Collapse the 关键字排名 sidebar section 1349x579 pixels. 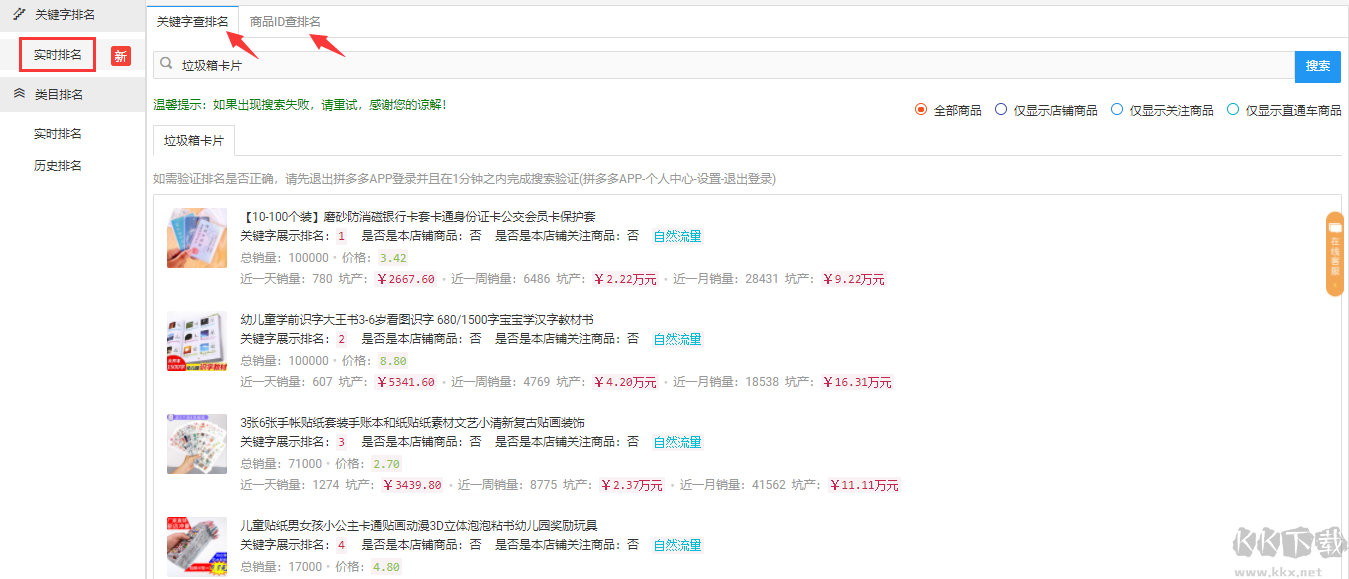tap(65, 14)
